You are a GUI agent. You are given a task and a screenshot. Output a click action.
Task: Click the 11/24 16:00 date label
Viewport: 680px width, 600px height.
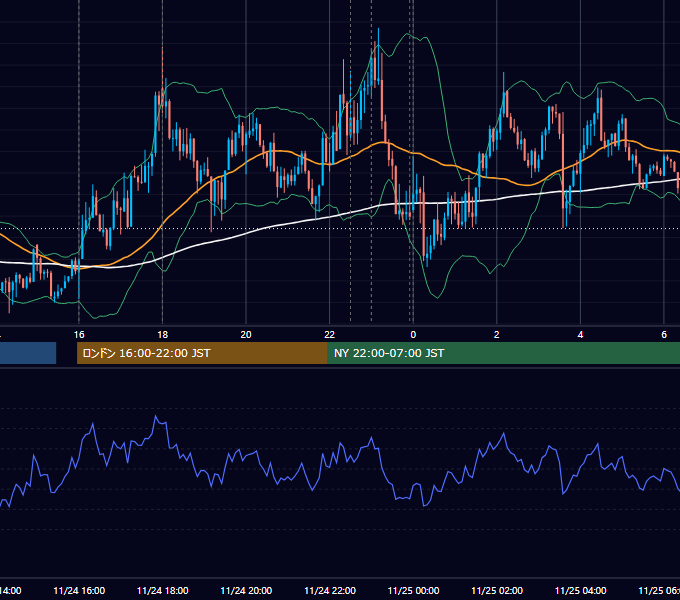click(79, 590)
